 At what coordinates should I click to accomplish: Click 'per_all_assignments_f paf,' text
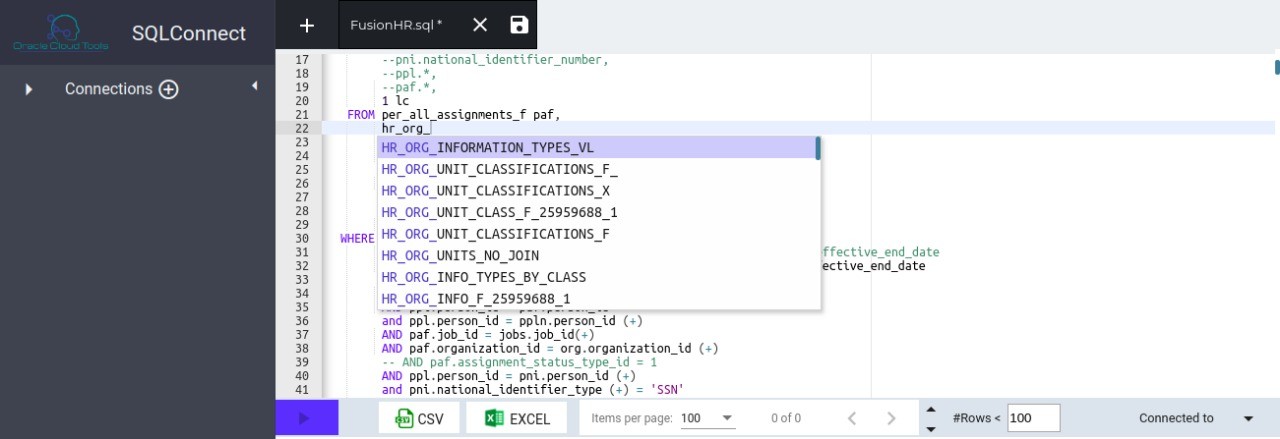click(471, 115)
